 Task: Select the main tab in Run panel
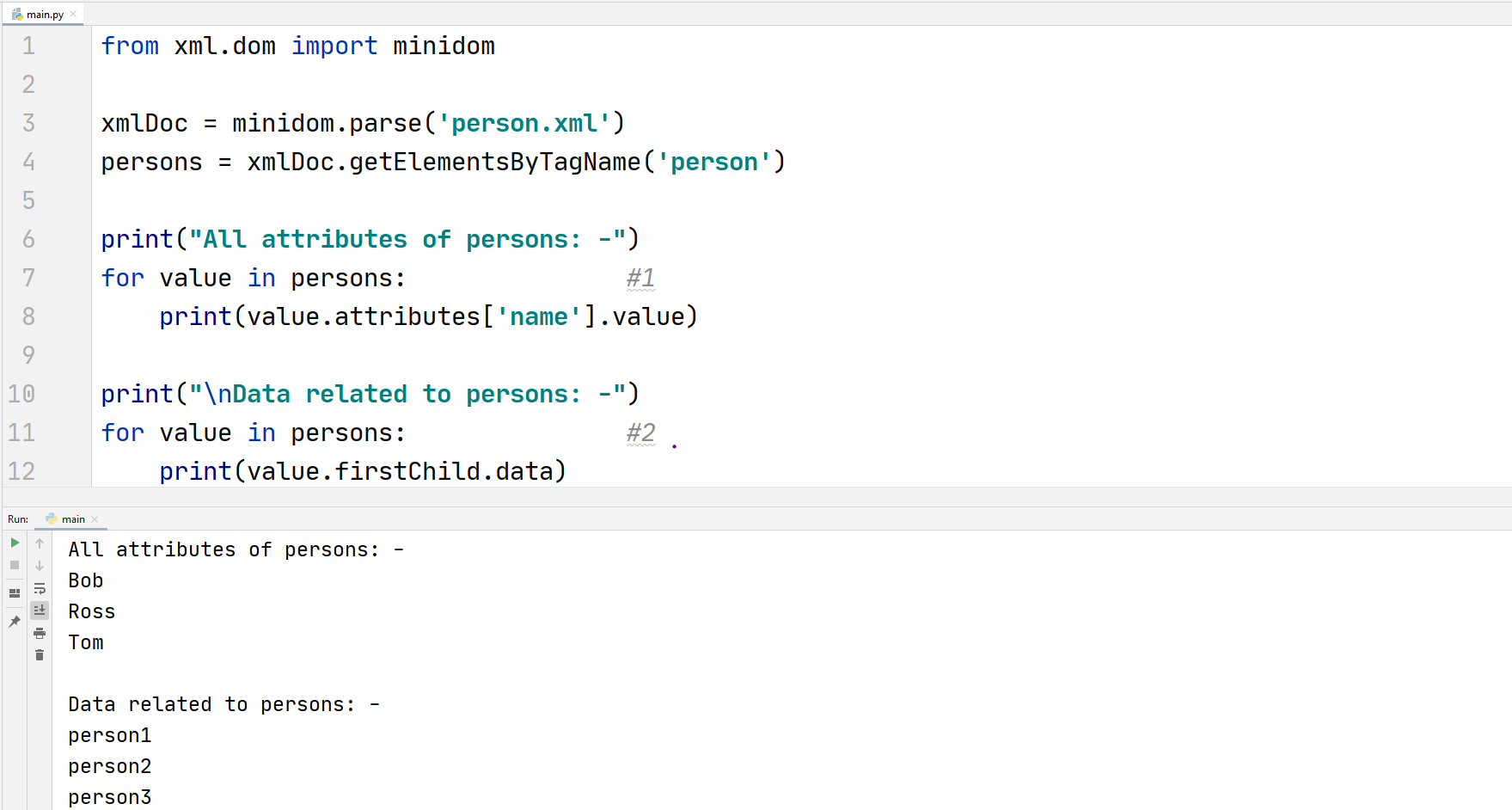click(71, 519)
